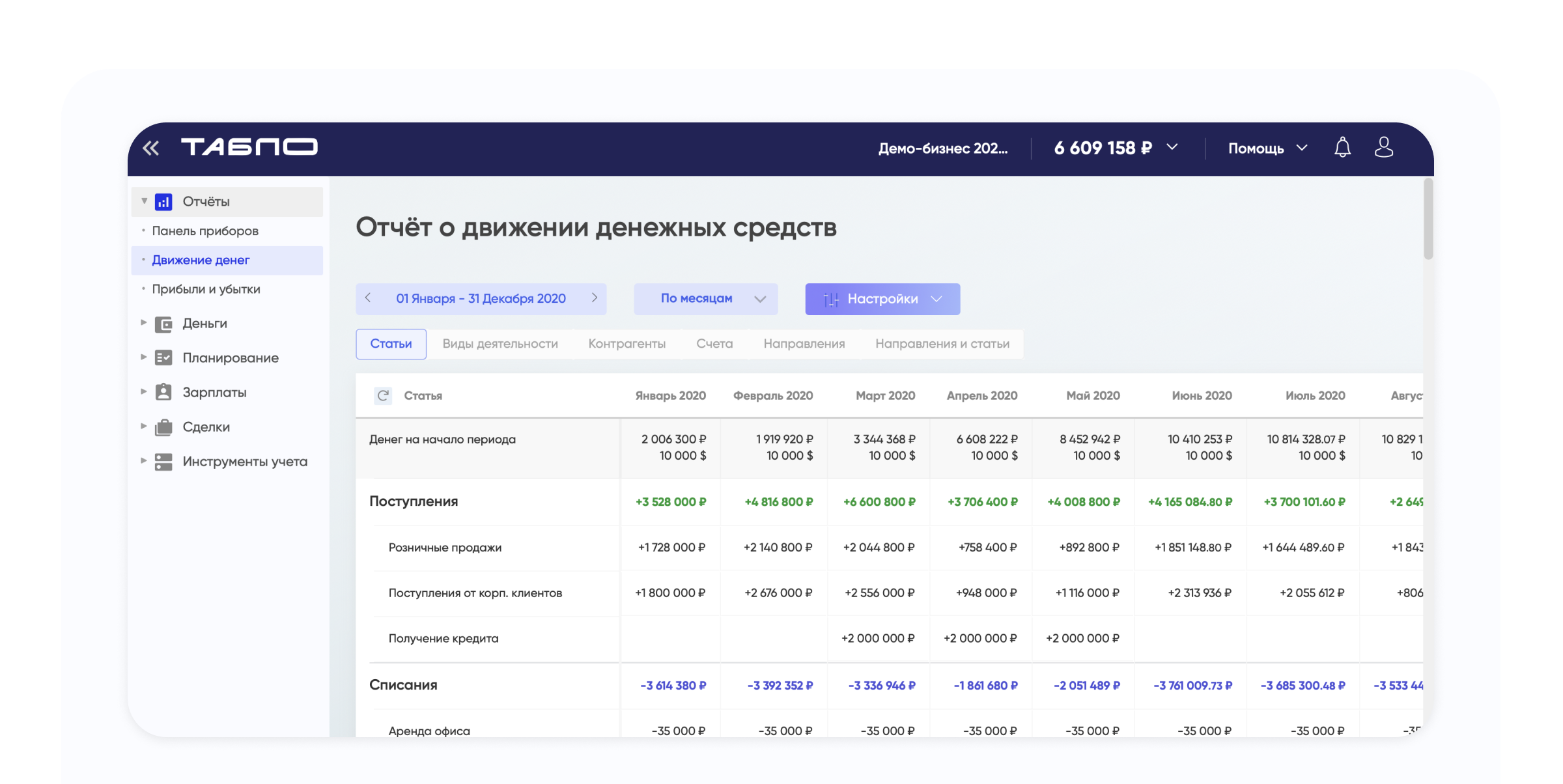The image size is (1563, 784).
Task: Expand the Зарплаты section triangle
Action: click(143, 391)
